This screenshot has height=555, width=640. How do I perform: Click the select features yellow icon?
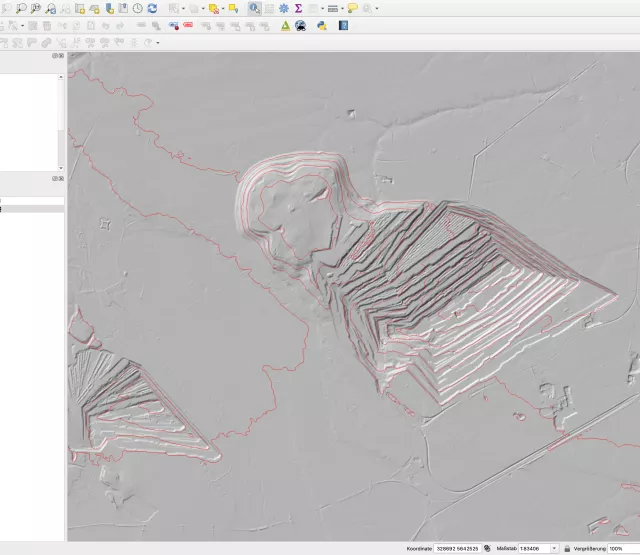(232, 8)
